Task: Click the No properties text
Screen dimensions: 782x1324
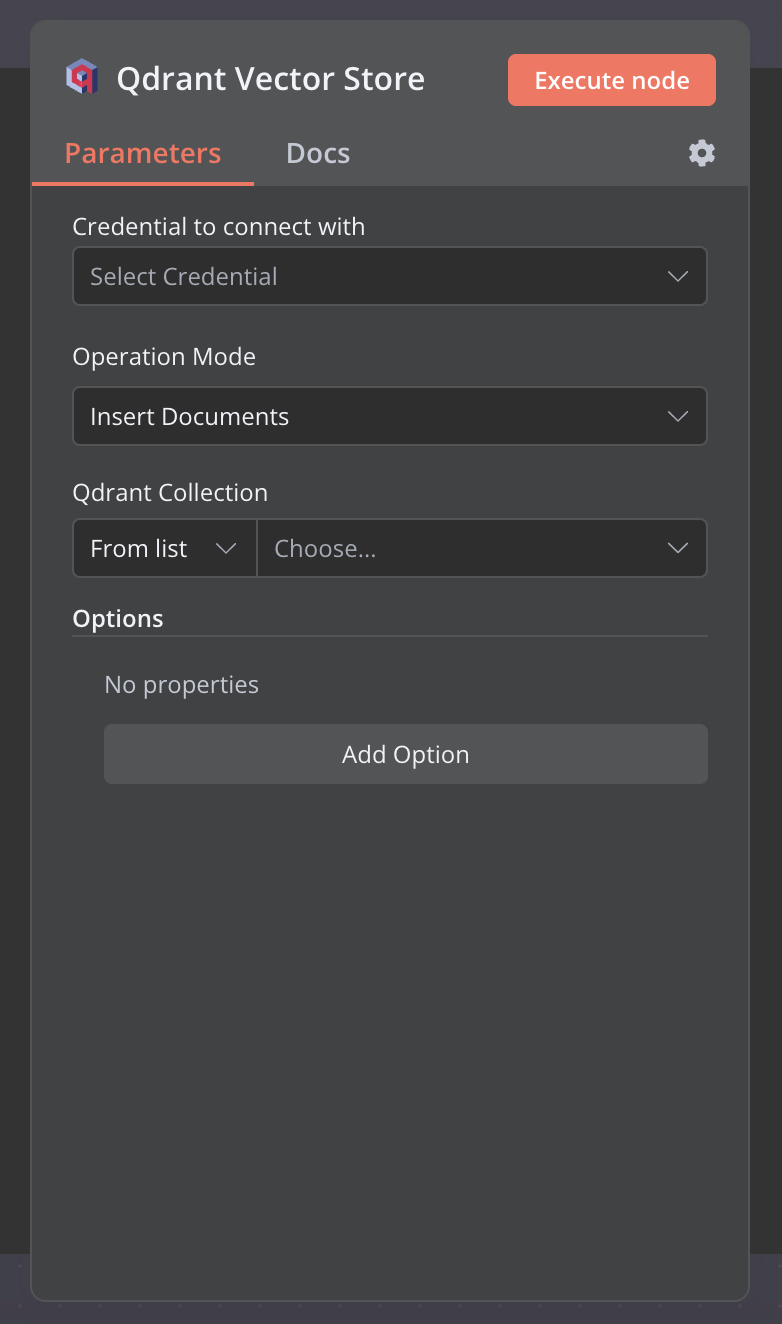Action: coord(182,685)
